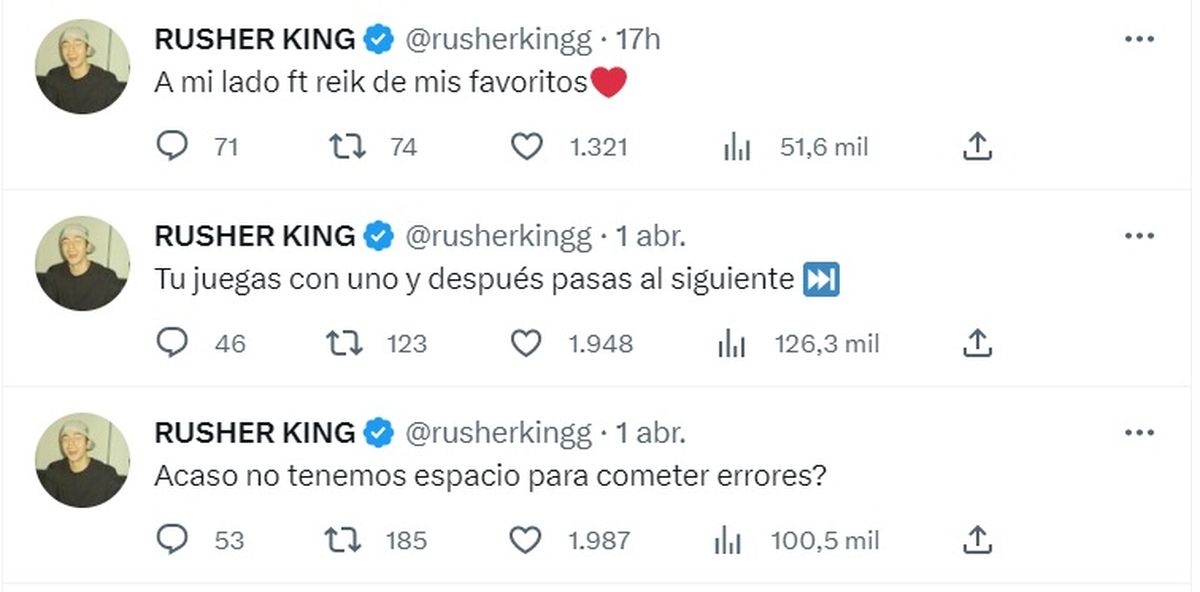This screenshot has width=1200, height=592.
Task: View analytics showing 51,6 mil views
Action: point(737,148)
